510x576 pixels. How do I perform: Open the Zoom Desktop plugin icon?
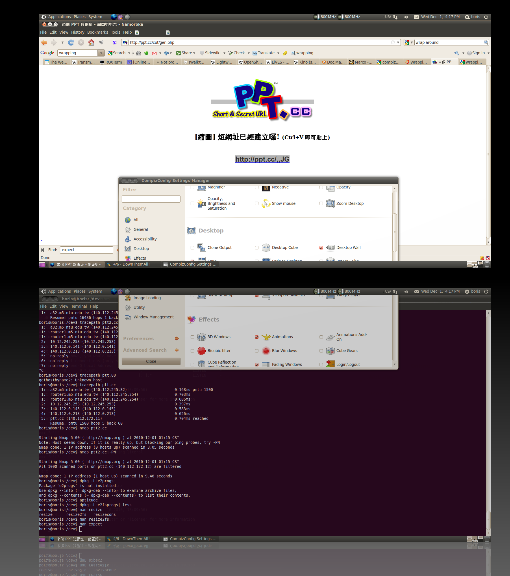(330, 204)
